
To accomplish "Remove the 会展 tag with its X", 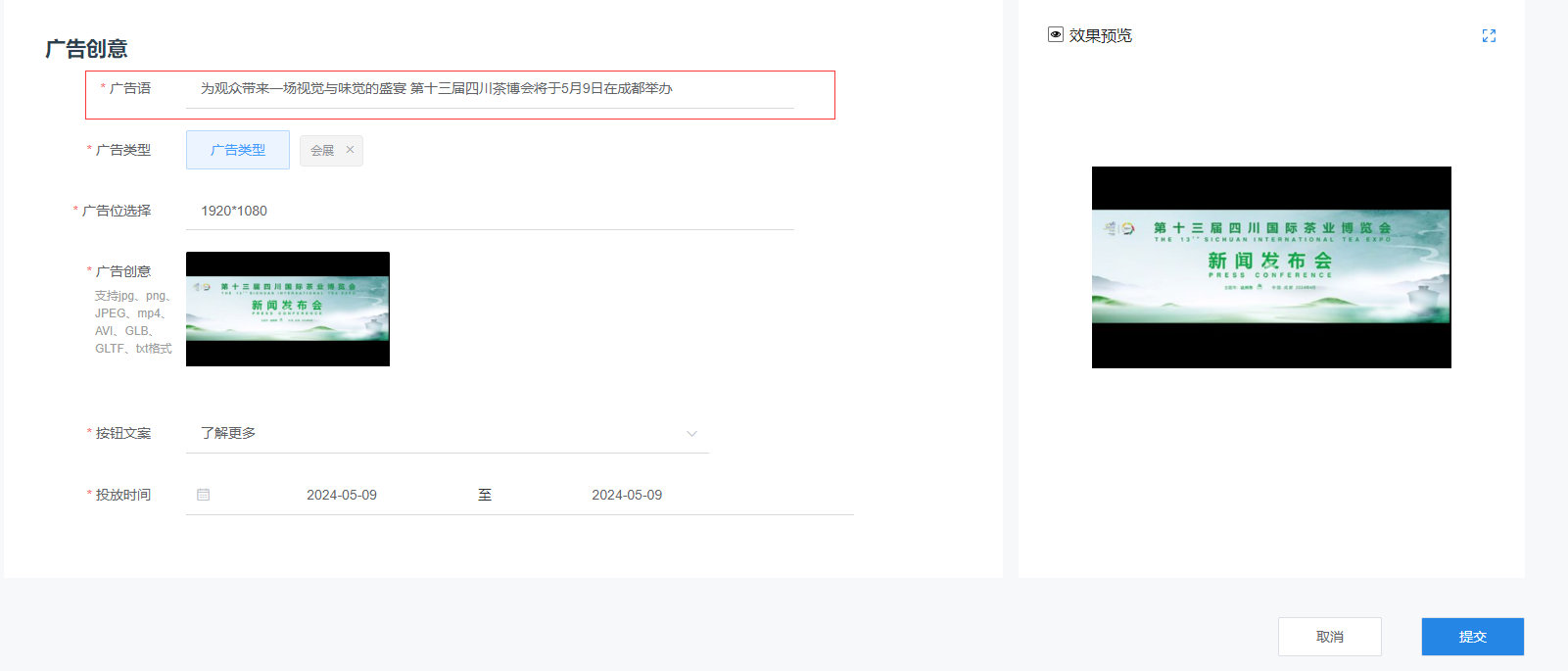I will pyautogui.click(x=350, y=150).
